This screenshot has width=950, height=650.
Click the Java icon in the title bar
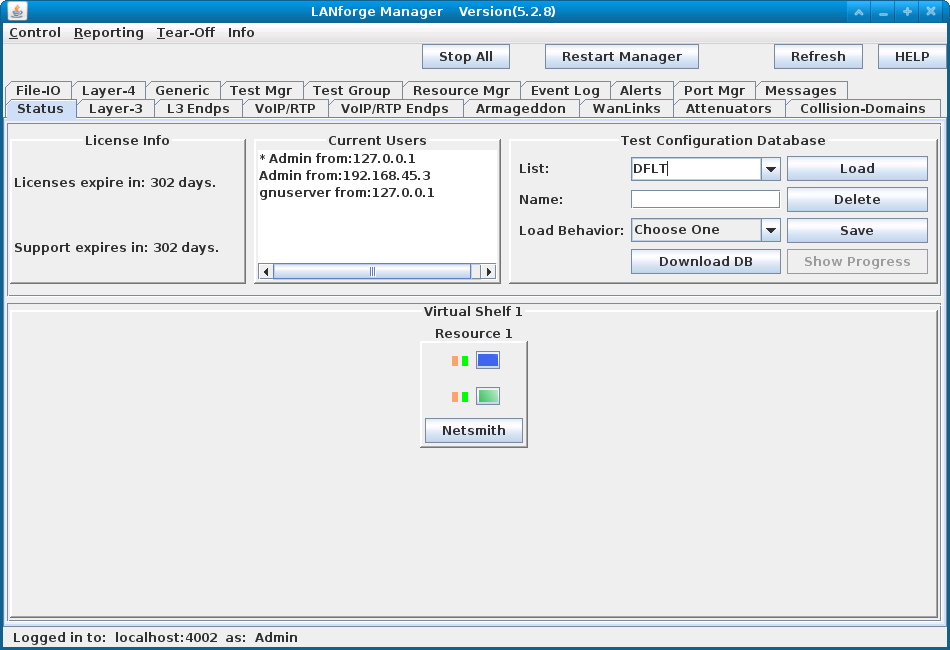18,11
